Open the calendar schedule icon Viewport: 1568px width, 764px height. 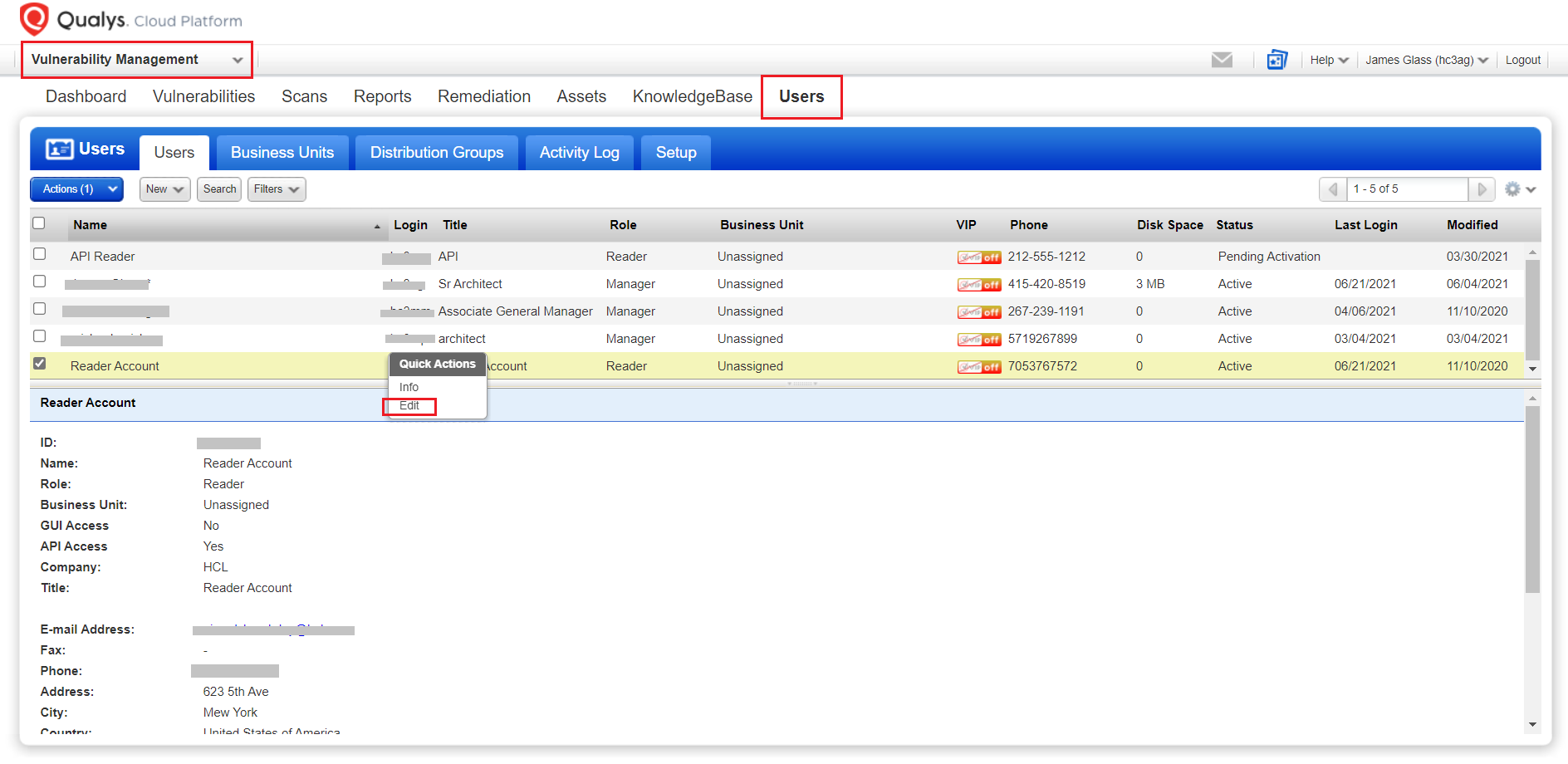(x=1276, y=60)
